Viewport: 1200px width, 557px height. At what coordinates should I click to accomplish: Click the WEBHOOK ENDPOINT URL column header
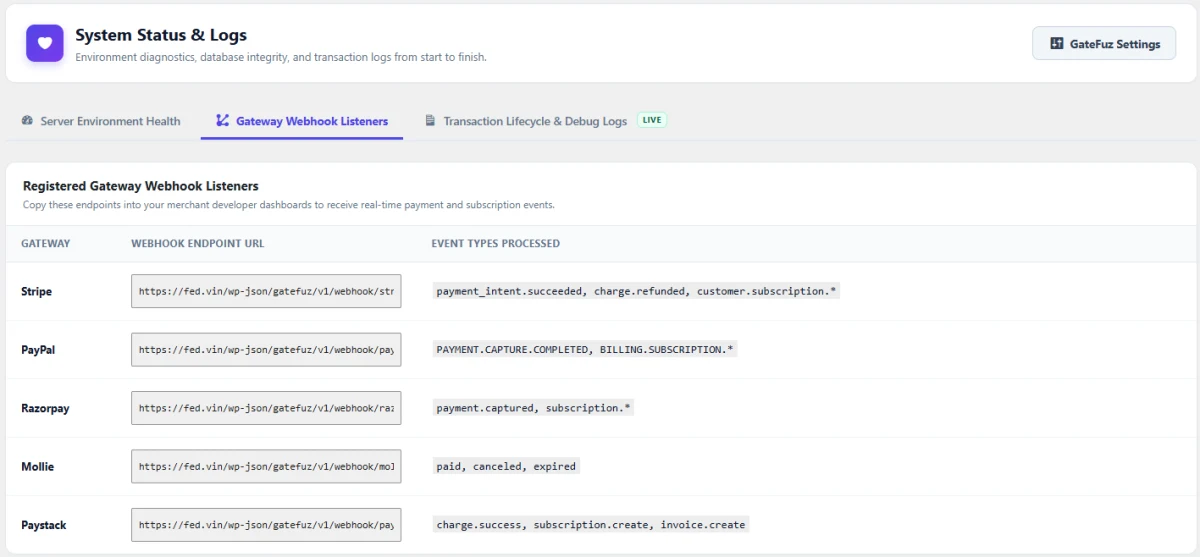198,243
